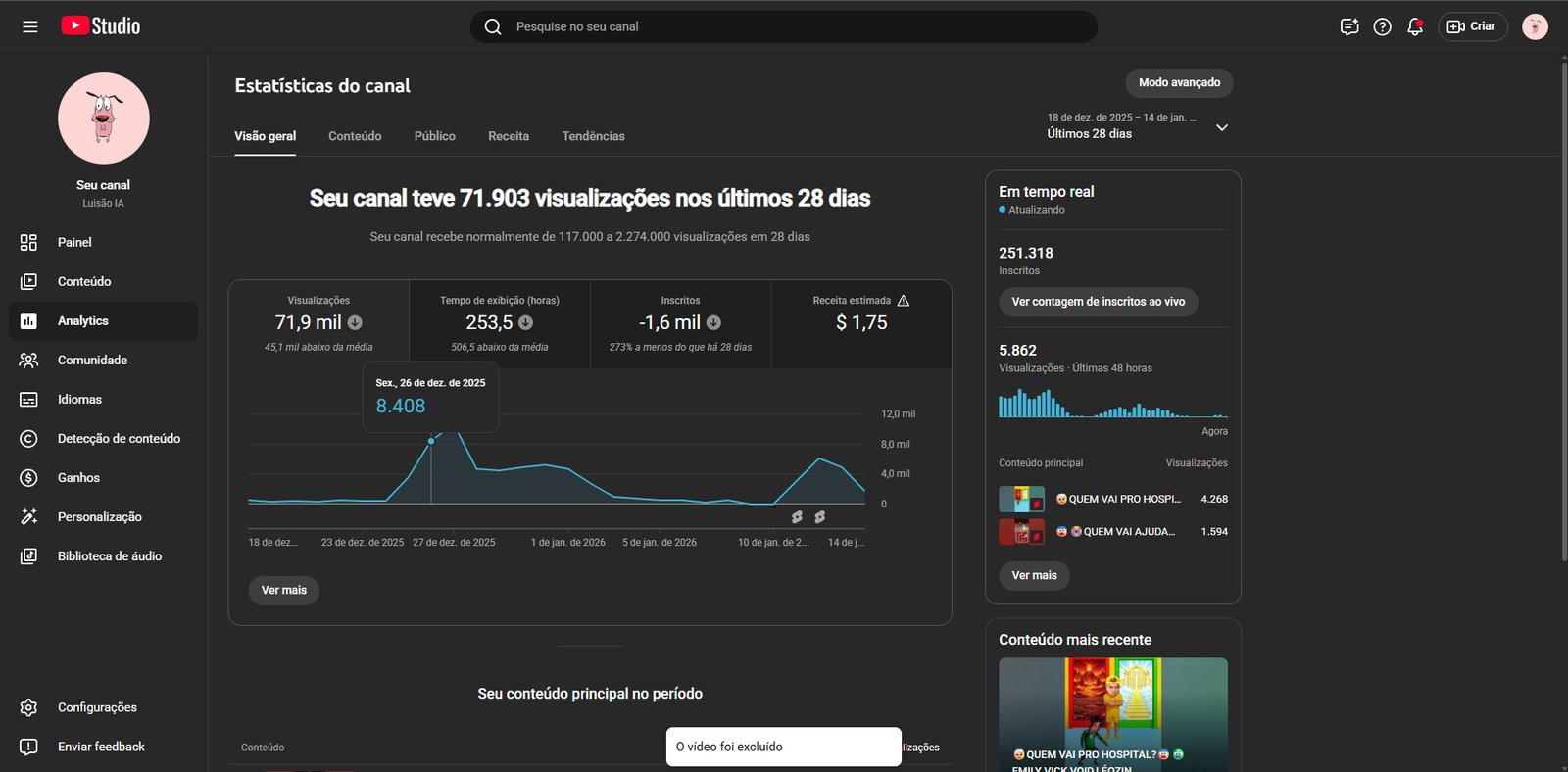Click the Idiomas subtitles icon
Image resolution: width=1568 pixels, height=772 pixels.
click(x=28, y=399)
